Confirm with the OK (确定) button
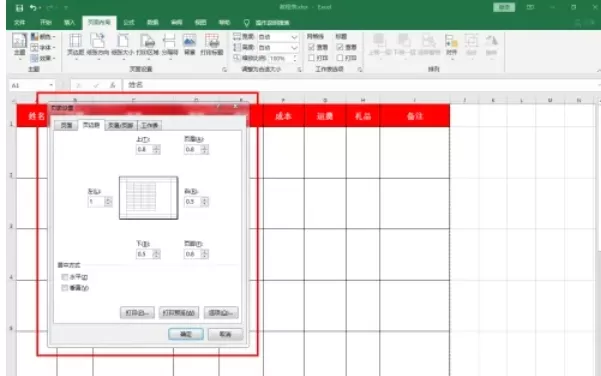 point(186,334)
